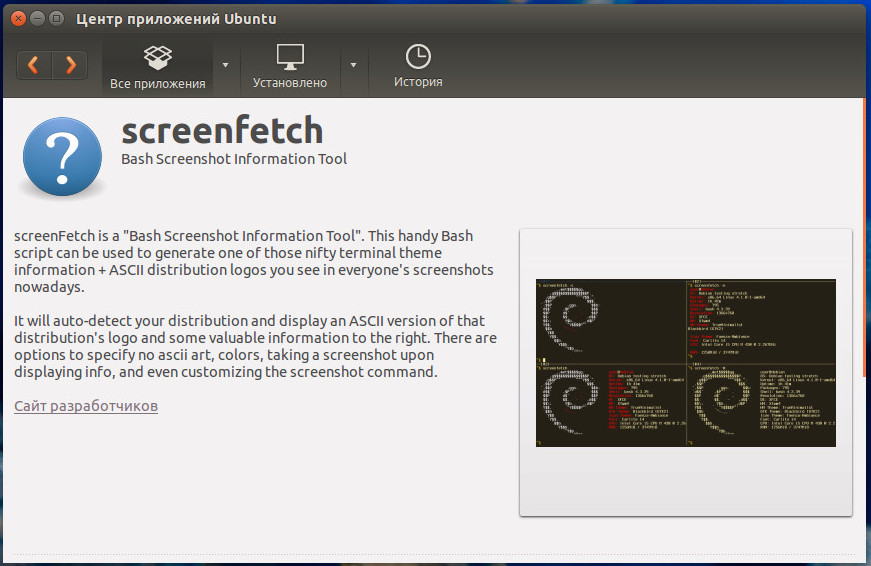Screen dimensions: 871x566
Task: Expand the Все приложения dropdown arrow
Action: click(x=225, y=65)
